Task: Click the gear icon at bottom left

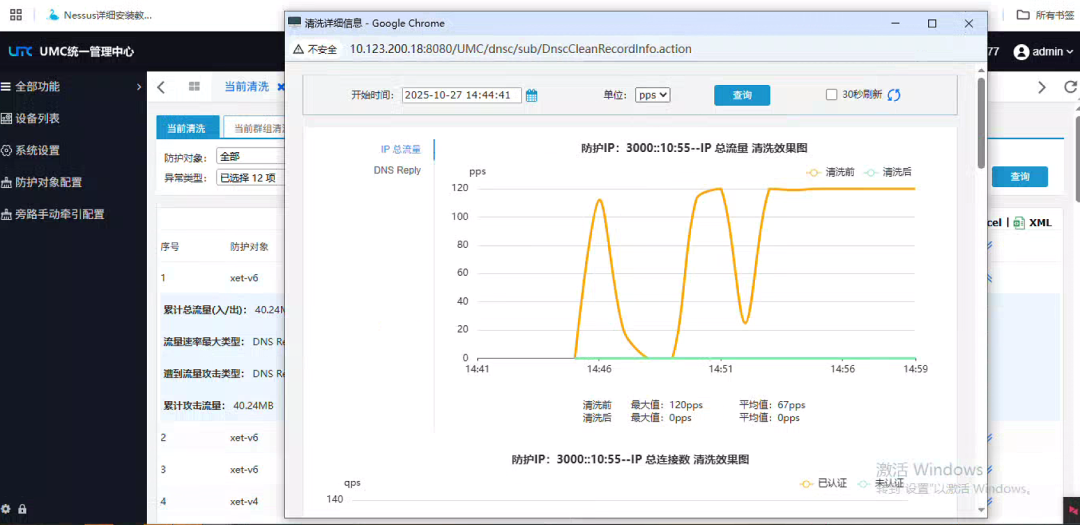Action: tap(6, 509)
